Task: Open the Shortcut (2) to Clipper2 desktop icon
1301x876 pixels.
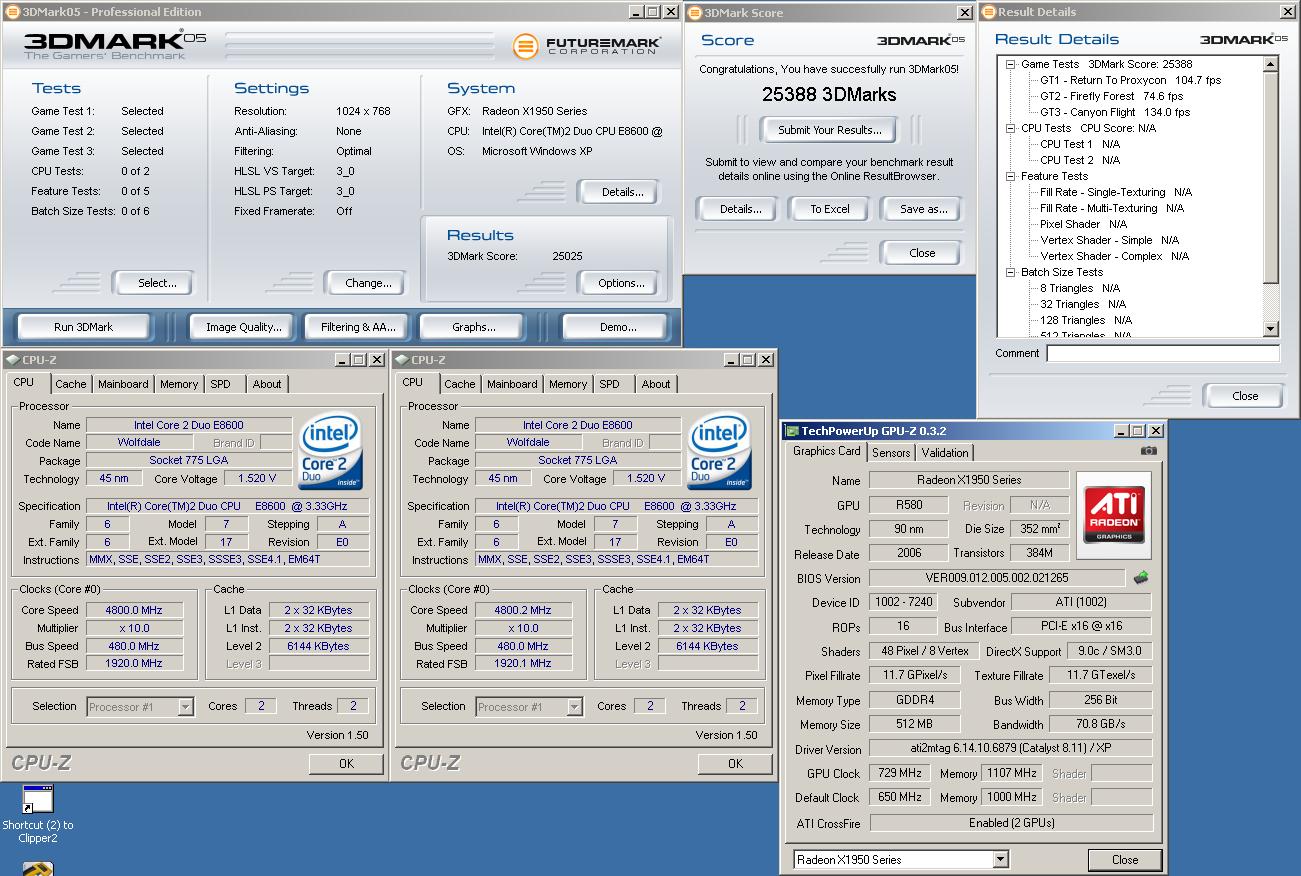Action: 38,814
